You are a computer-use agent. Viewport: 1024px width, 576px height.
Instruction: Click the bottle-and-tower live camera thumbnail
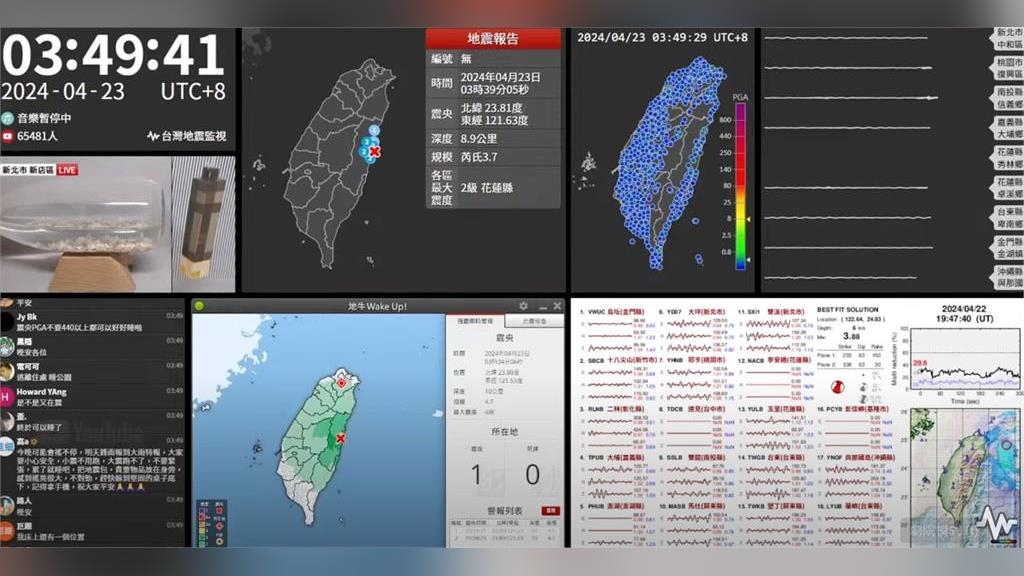118,228
